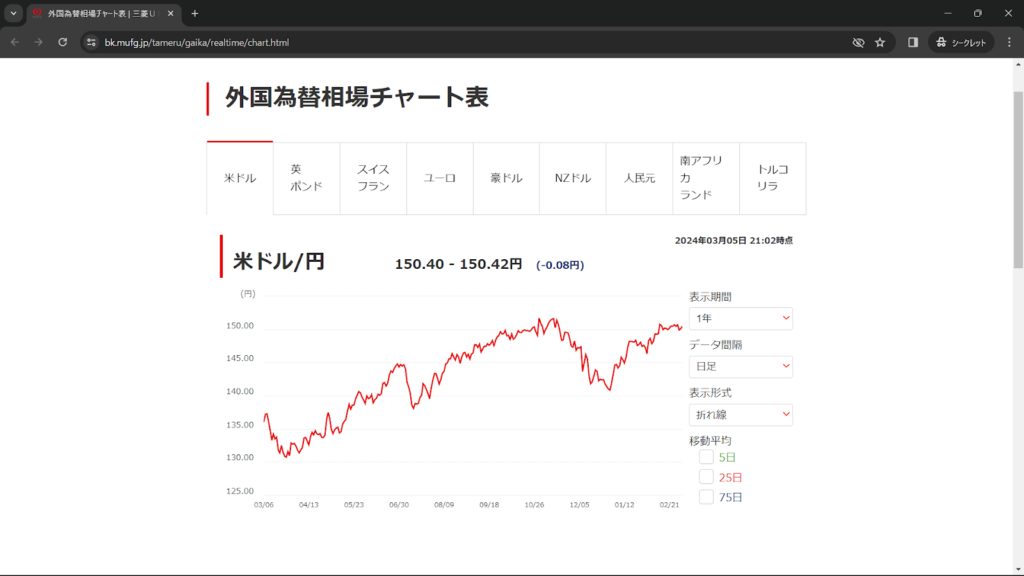Open the 表示期間 dropdown showing 1年
This screenshot has width=1024, height=576.
[x=740, y=318]
